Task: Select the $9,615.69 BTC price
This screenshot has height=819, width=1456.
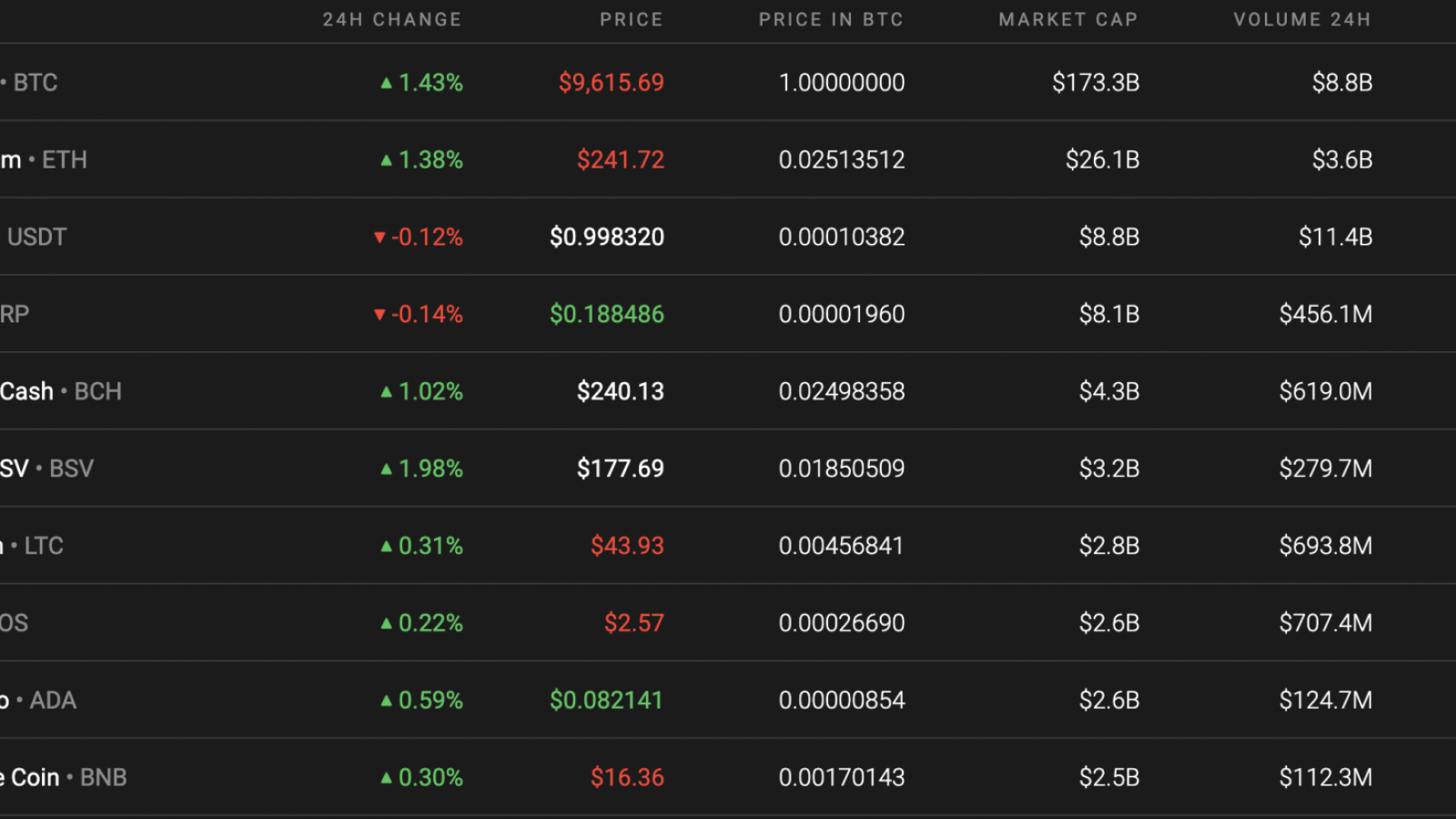Action: pyautogui.click(x=612, y=83)
